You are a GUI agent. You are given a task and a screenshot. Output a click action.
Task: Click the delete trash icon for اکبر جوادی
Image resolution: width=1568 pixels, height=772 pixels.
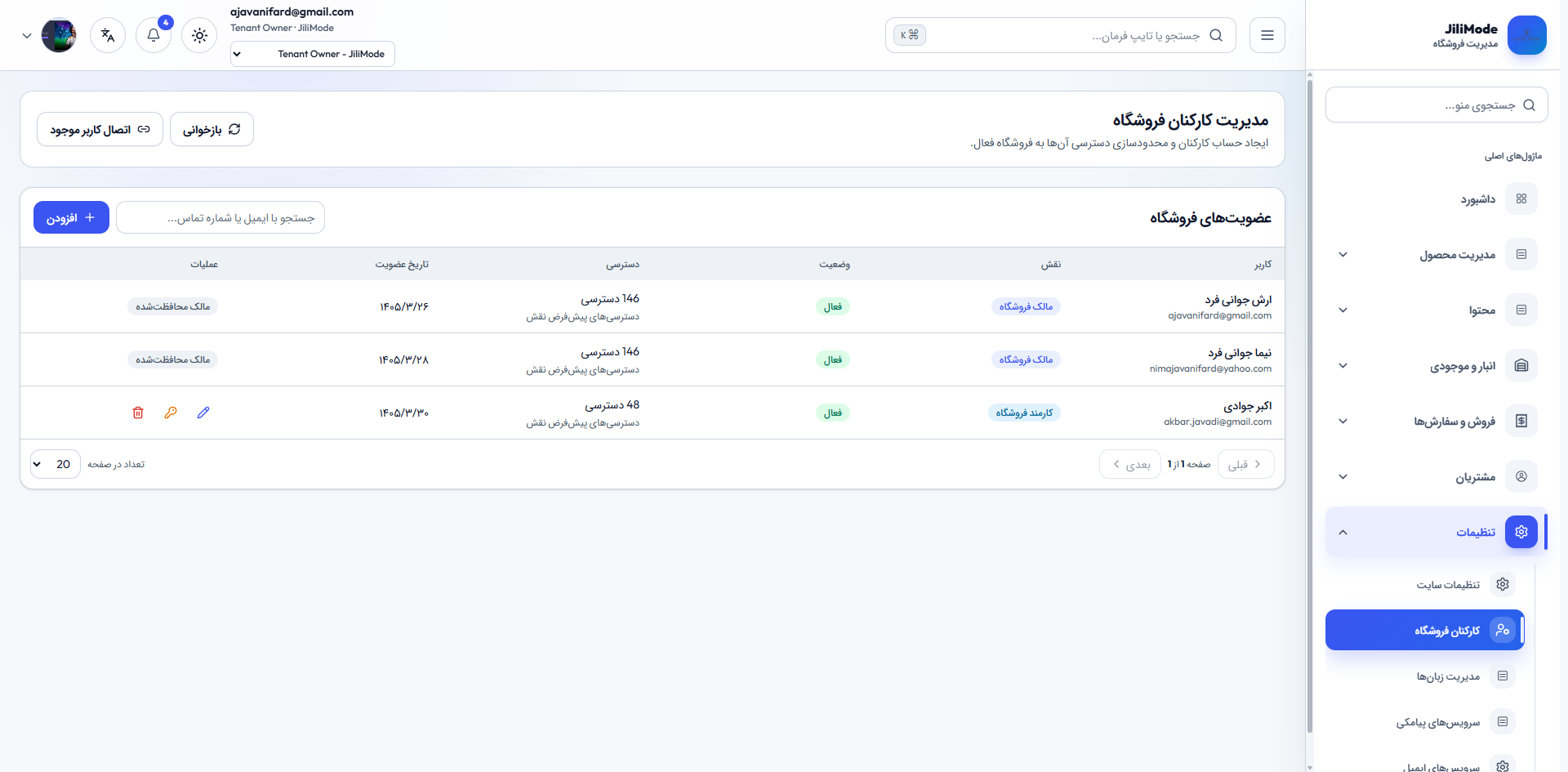(x=138, y=413)
